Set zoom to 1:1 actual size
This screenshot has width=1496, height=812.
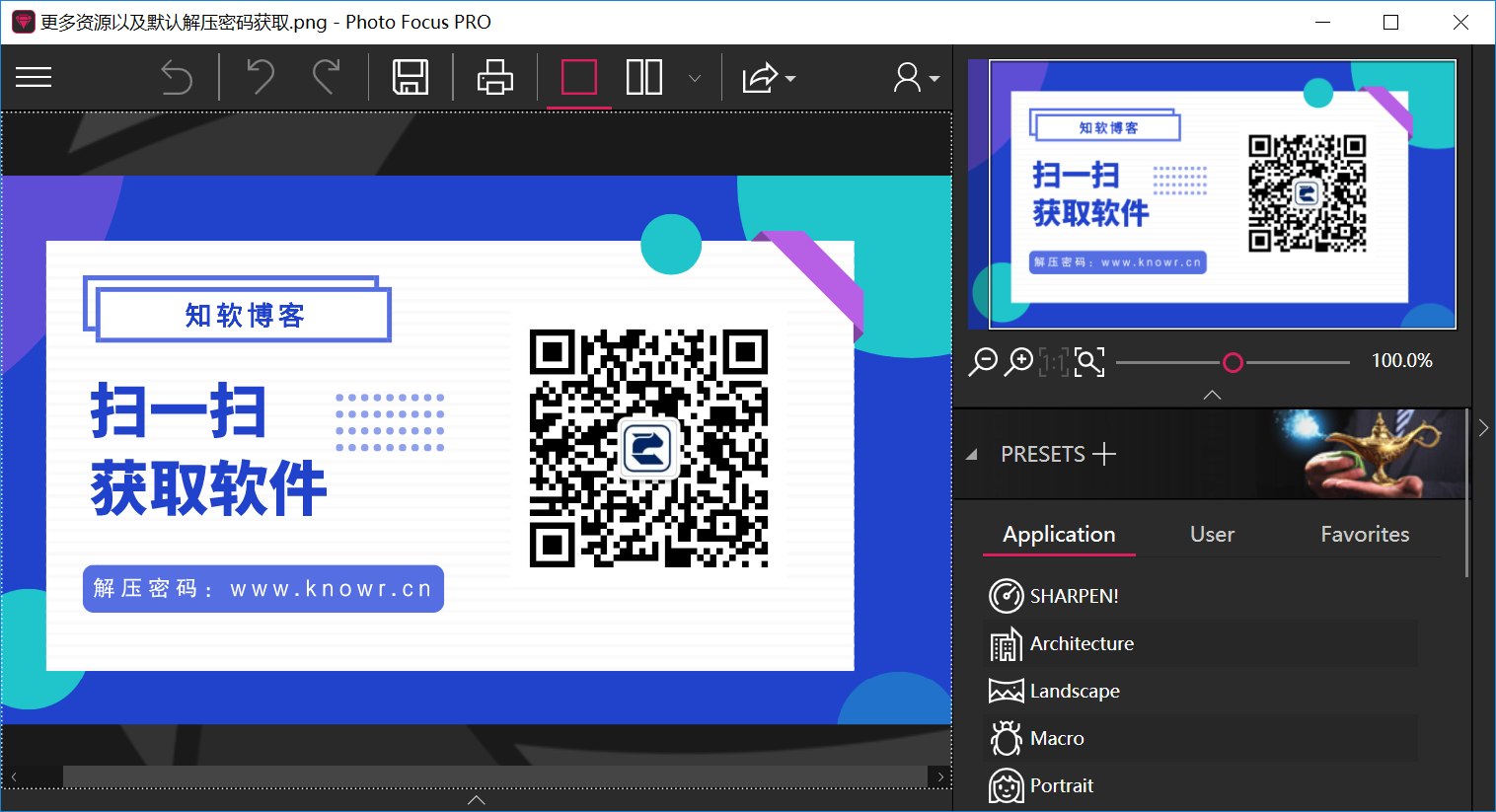coord(1054,362)
